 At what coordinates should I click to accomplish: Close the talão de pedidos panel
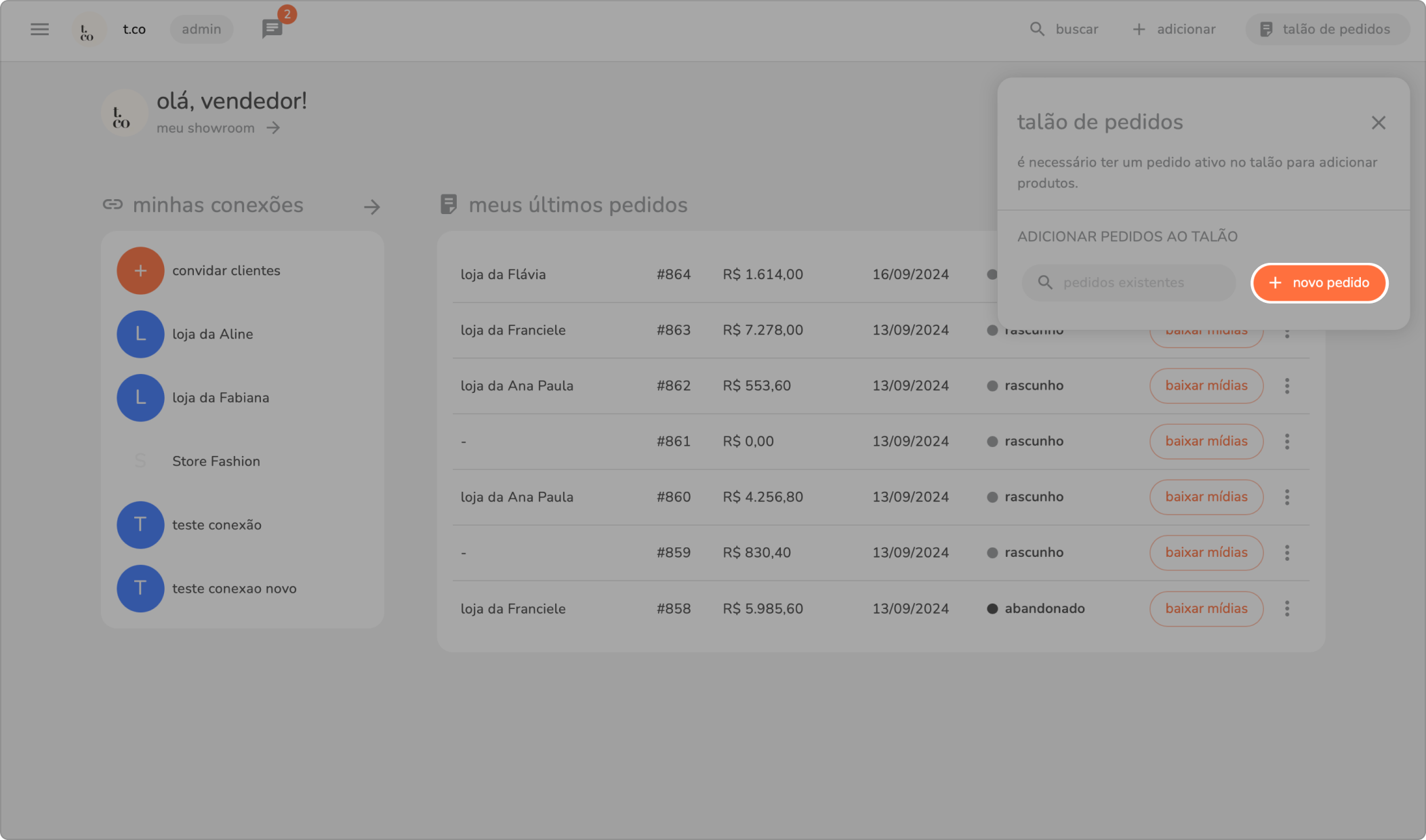pos(1378,123)
